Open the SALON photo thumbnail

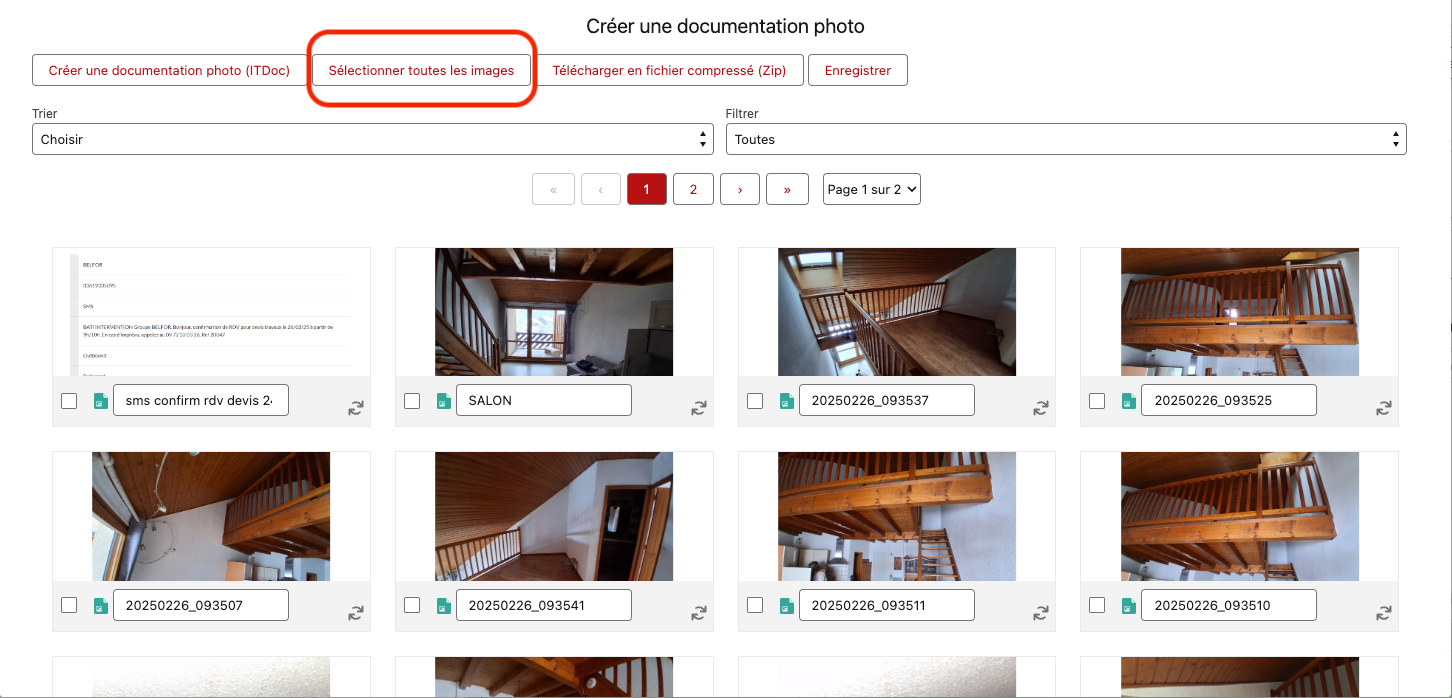pyautogui.click(x=554, y=312)
